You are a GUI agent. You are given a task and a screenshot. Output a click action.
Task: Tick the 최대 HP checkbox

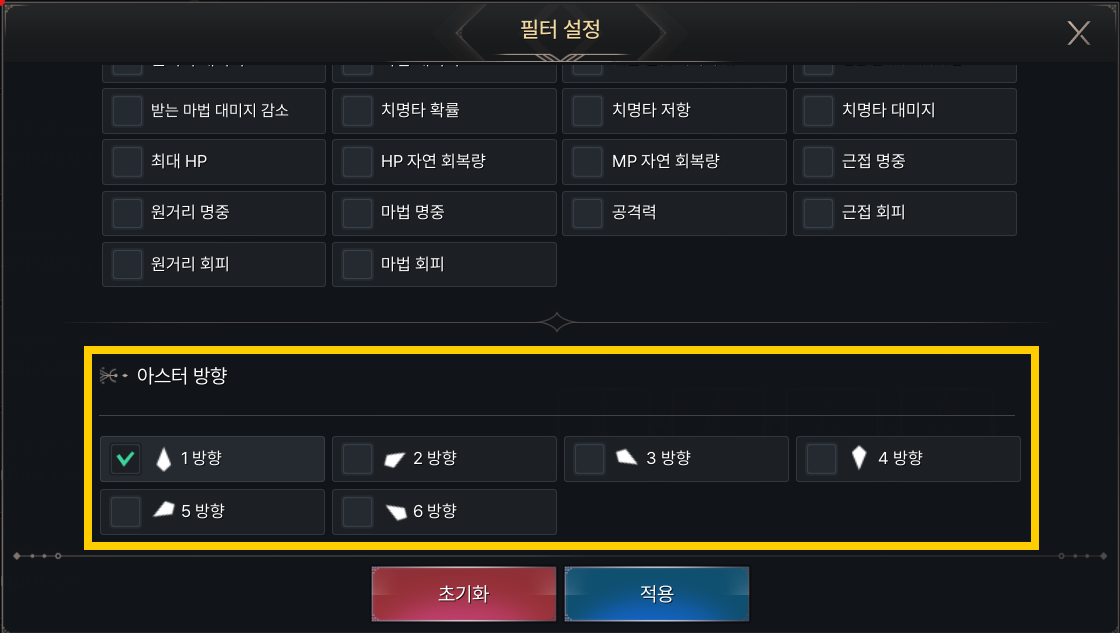pyautogui.click(x=127, y=161)
